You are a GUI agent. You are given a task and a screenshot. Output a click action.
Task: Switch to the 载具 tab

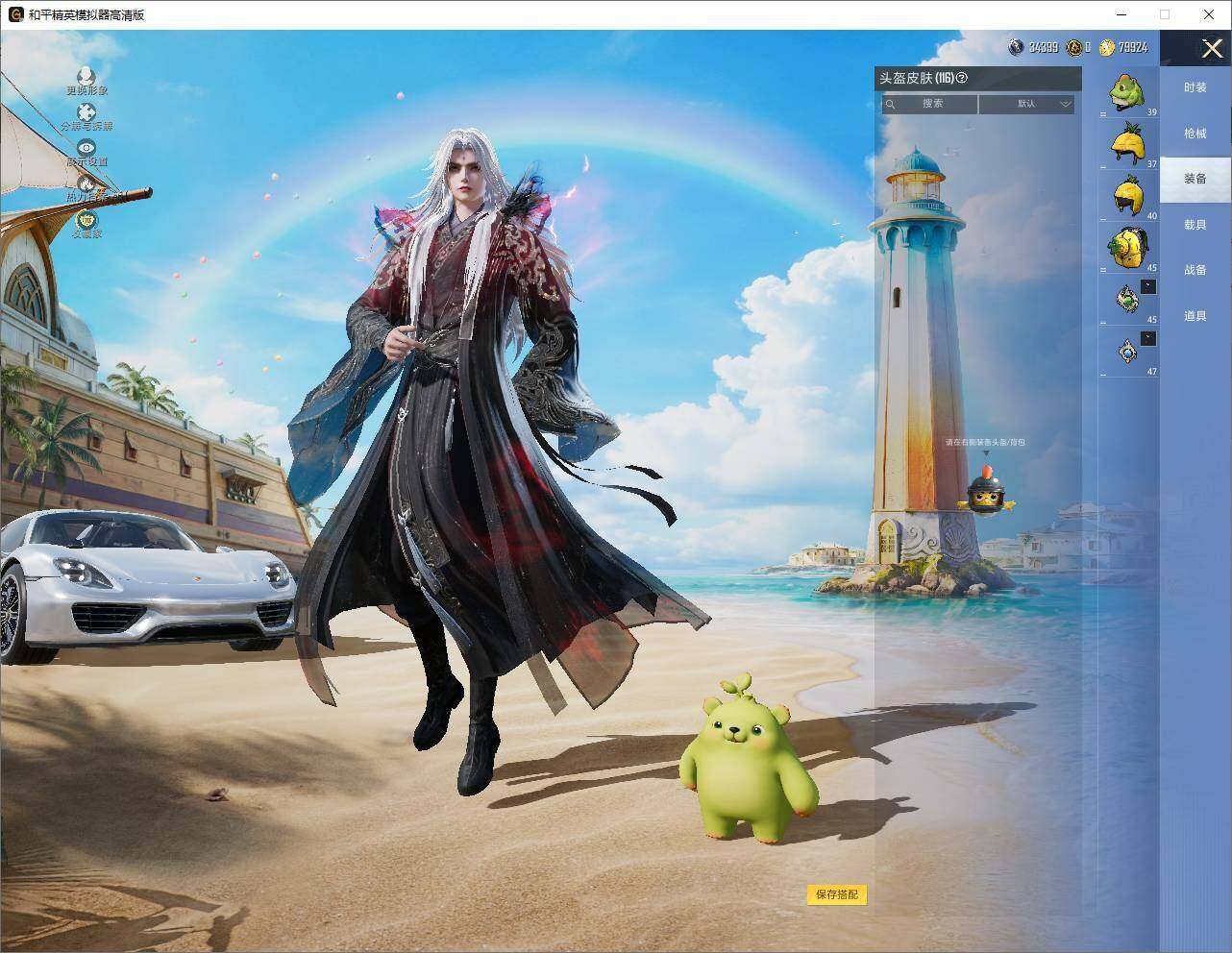pyautogui.click(x=1195, y=225)
